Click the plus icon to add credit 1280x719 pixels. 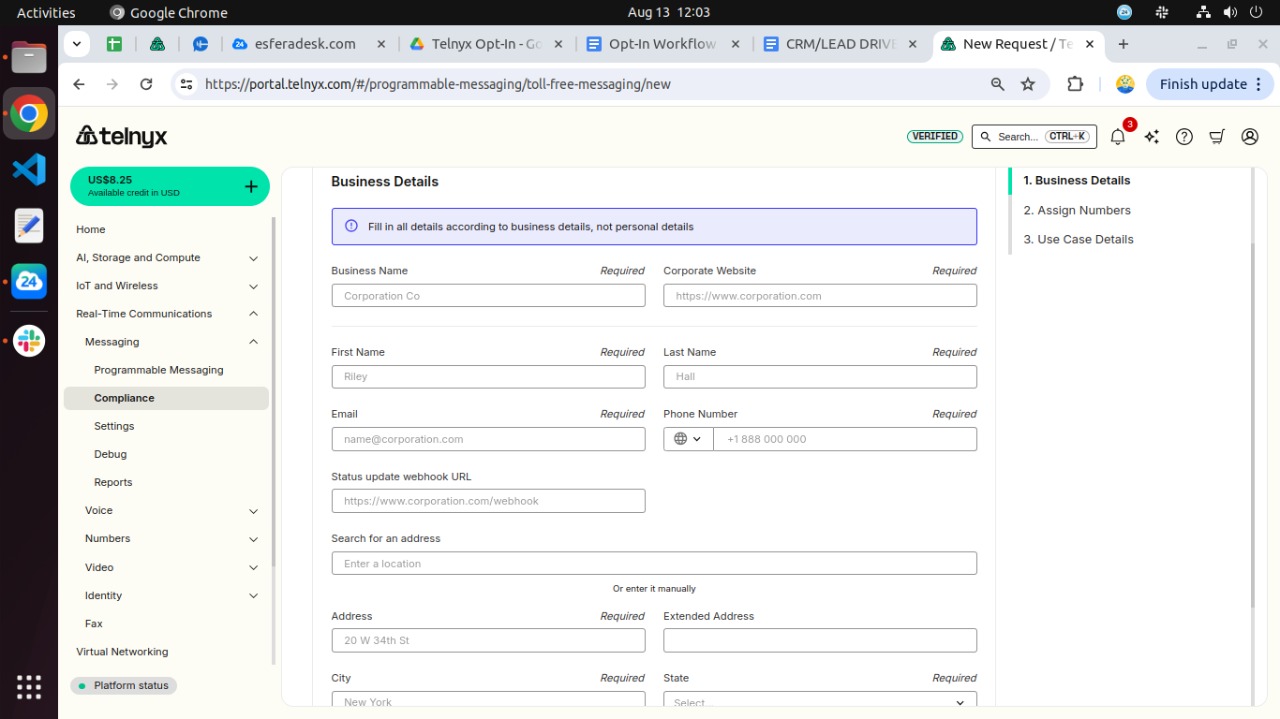click(250, 186)
